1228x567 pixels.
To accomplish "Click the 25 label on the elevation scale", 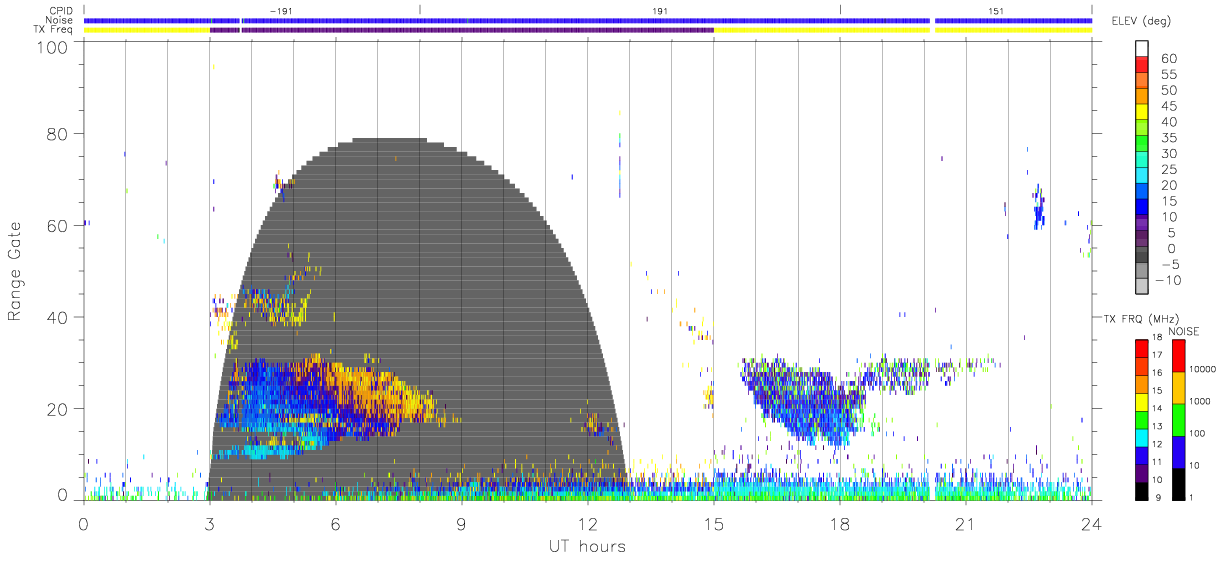I will pyautogui.click(x=1168, y=170).
